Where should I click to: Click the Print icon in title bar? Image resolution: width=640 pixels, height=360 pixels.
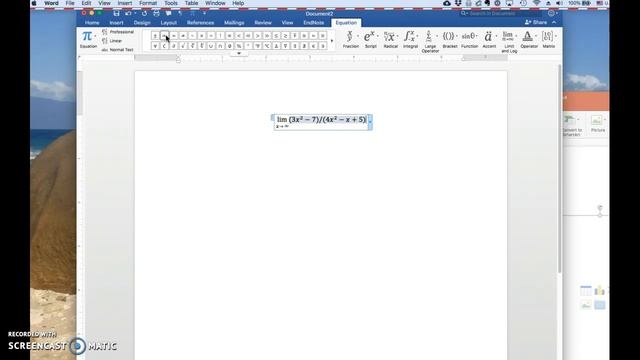coord(156,13)
